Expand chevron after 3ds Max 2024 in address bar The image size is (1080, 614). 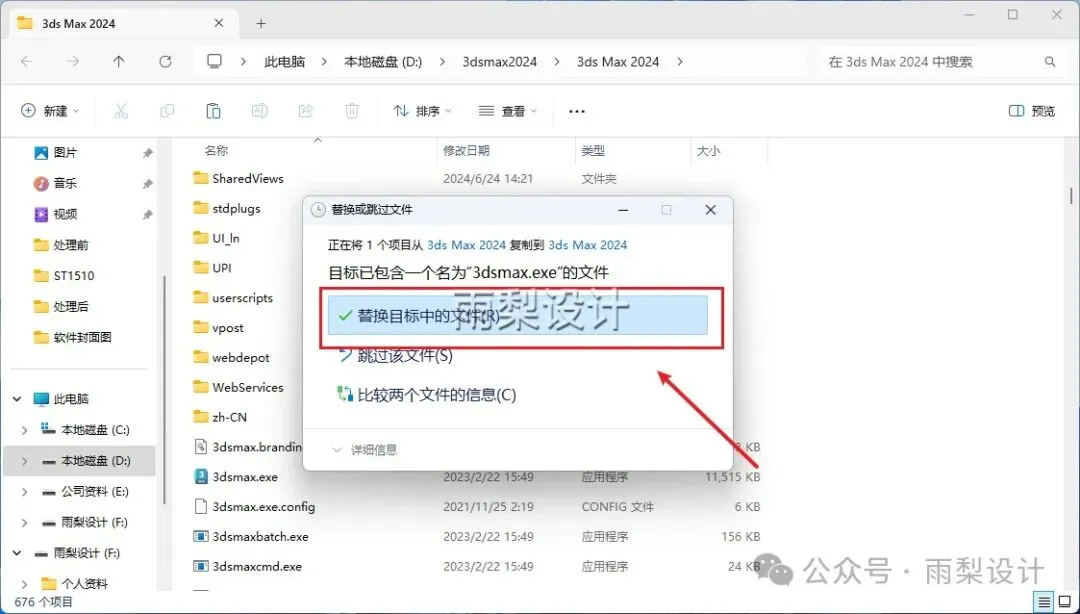point(680,61)
